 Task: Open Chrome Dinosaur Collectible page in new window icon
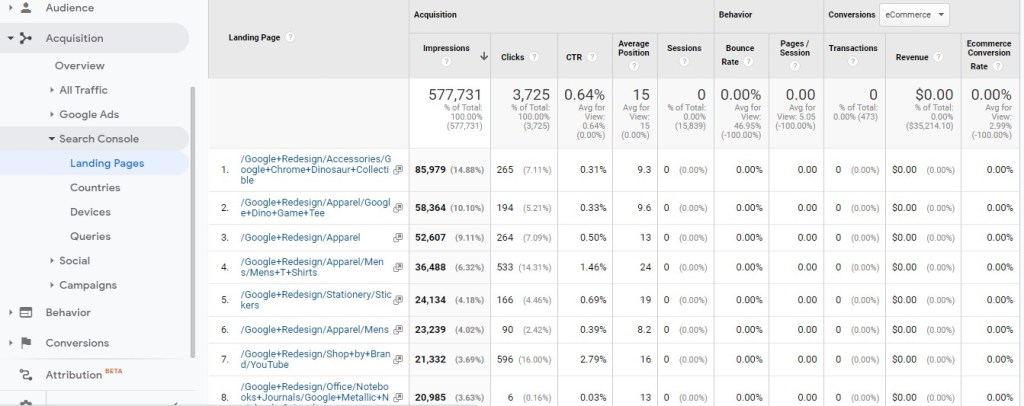point(398,170)
